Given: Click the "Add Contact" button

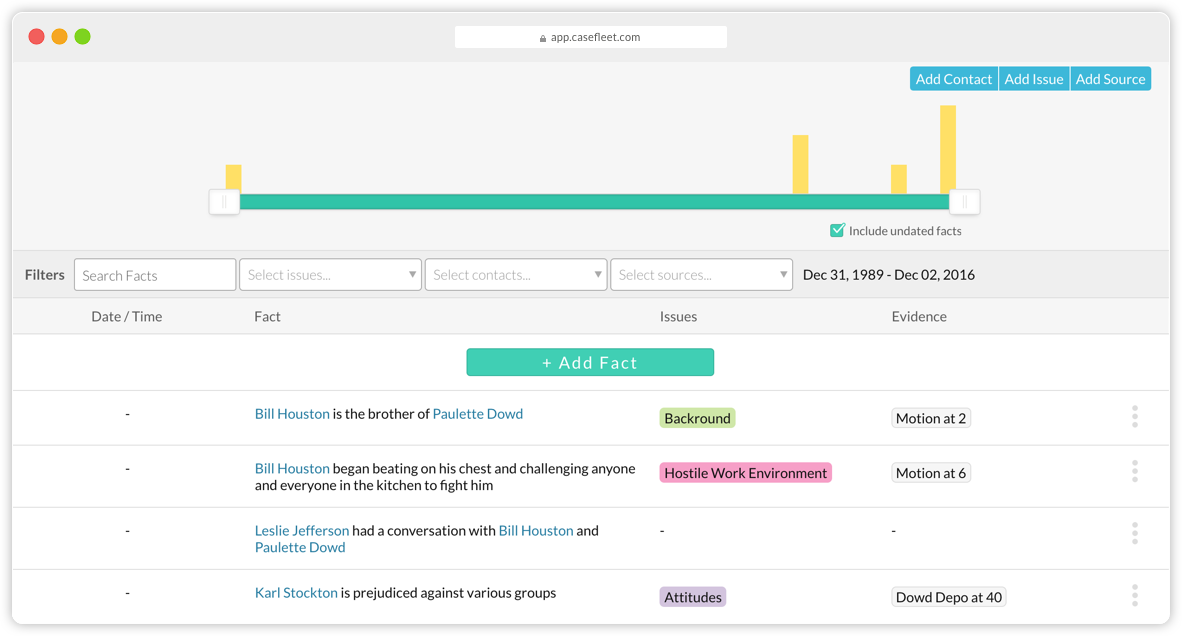Looking at the screenshot, I should [x=953, y=78].
